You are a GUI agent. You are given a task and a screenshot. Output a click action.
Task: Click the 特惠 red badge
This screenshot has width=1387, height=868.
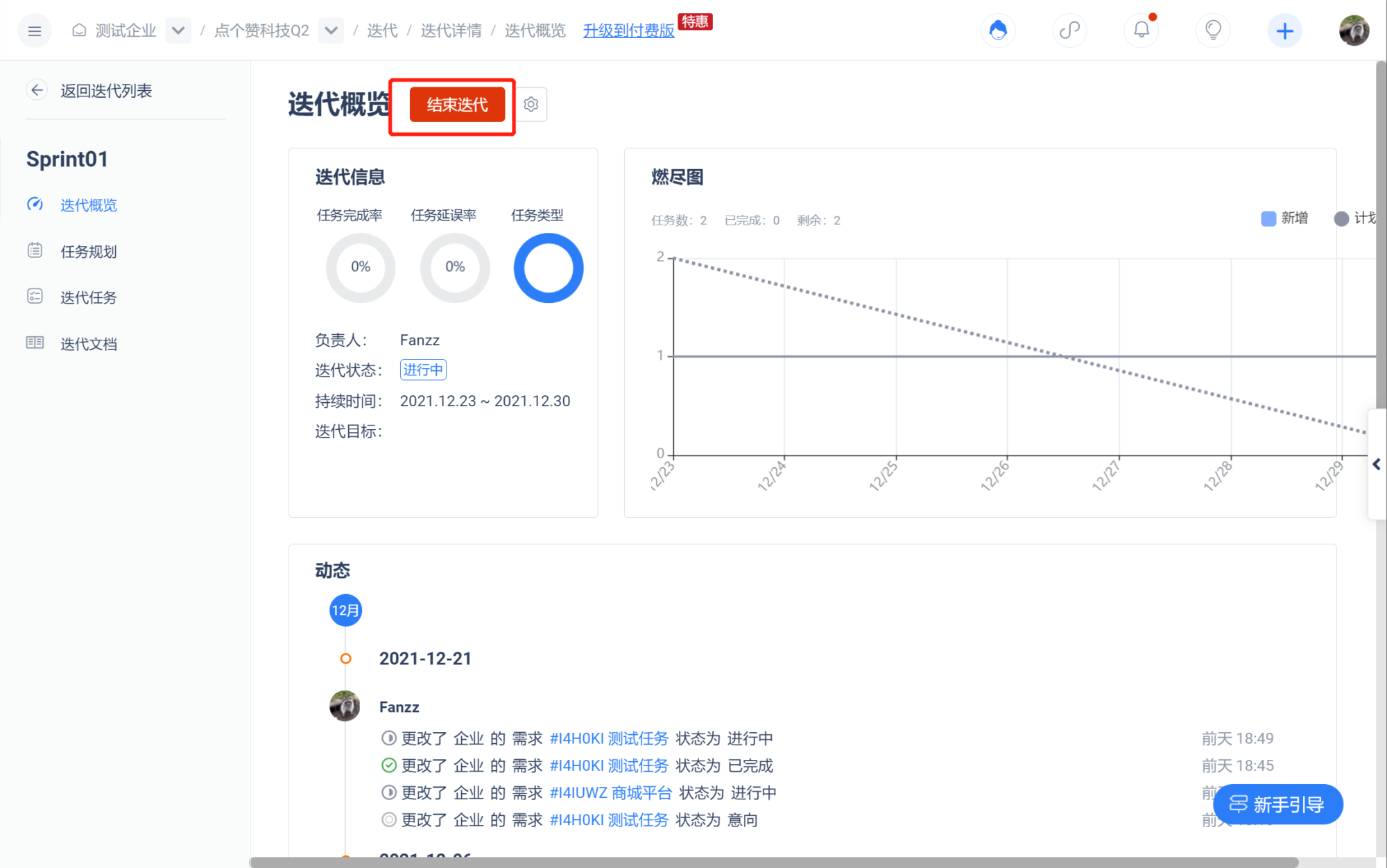695,21
